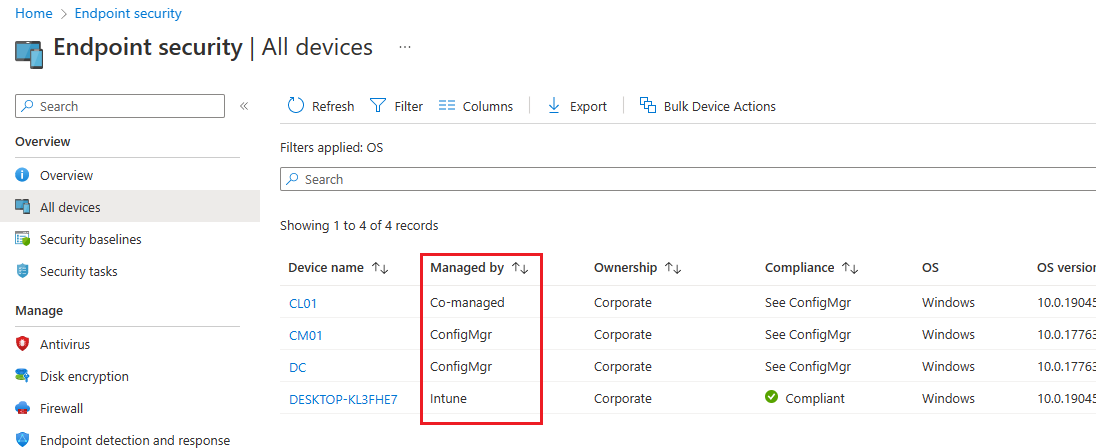Open device DC
The image size is (1096, 448).
coord(297,367)
